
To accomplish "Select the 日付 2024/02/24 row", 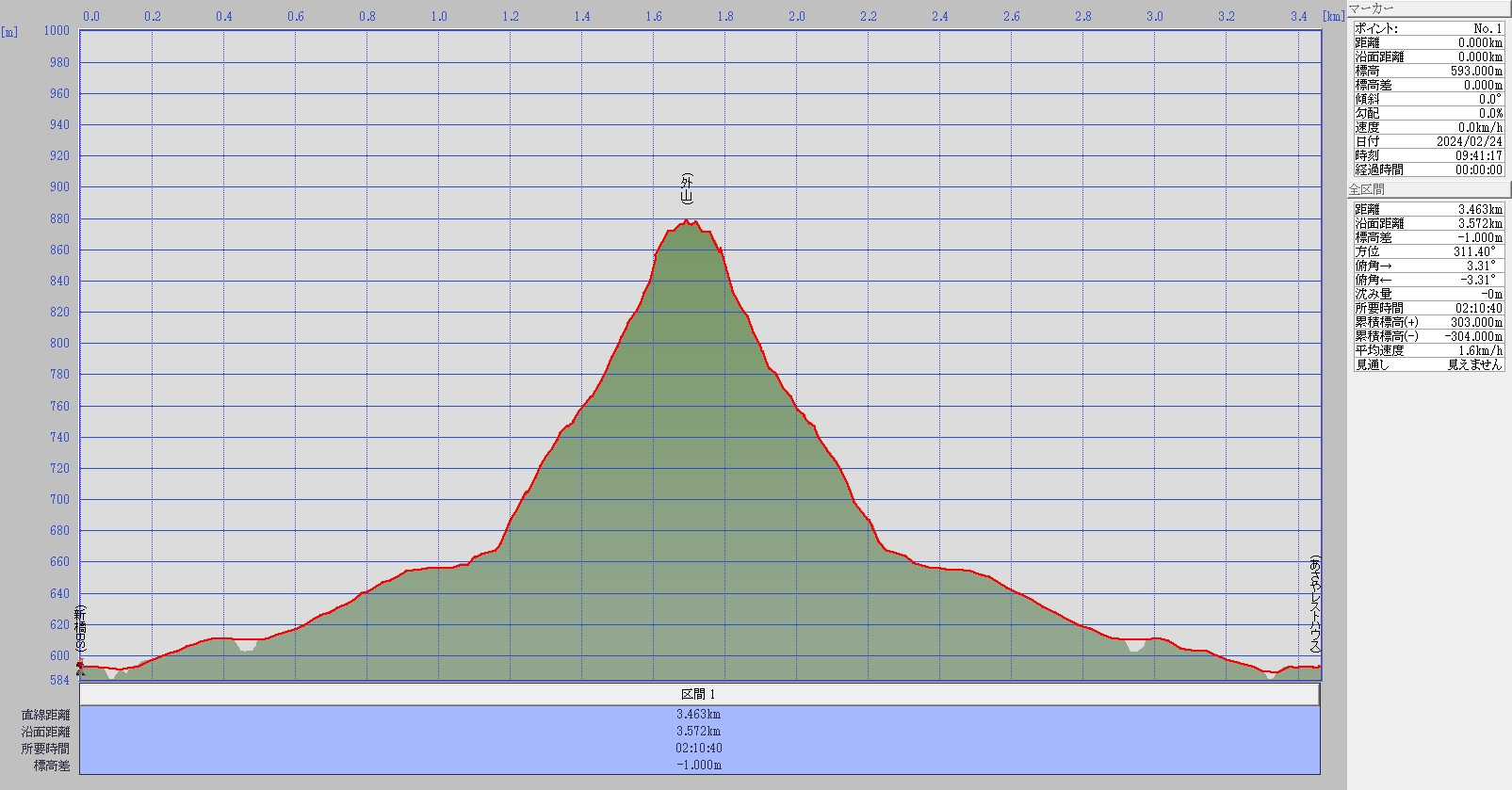I will 1428,141.
